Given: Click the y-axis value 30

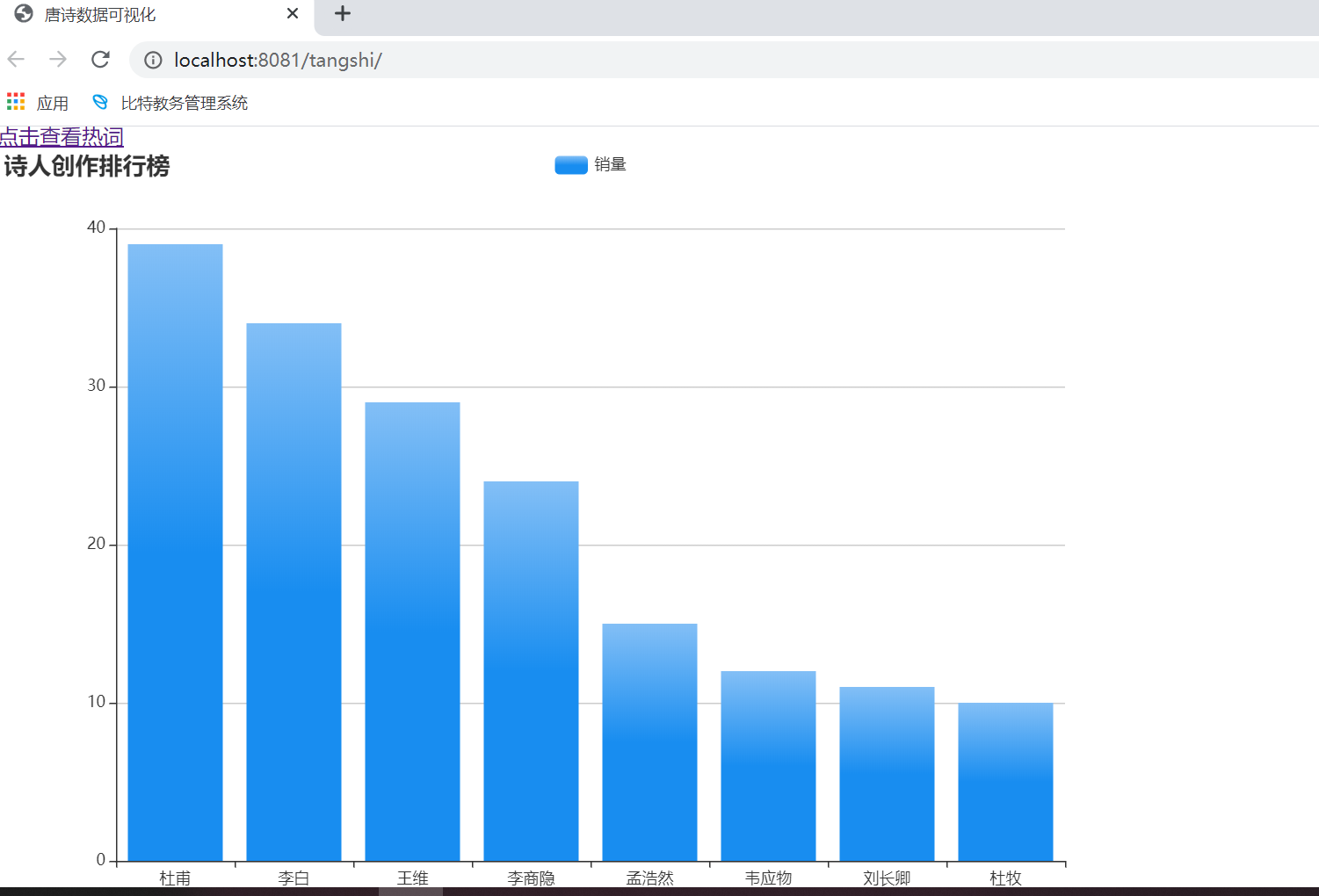Looking at the screenshot, I should 96,386.
